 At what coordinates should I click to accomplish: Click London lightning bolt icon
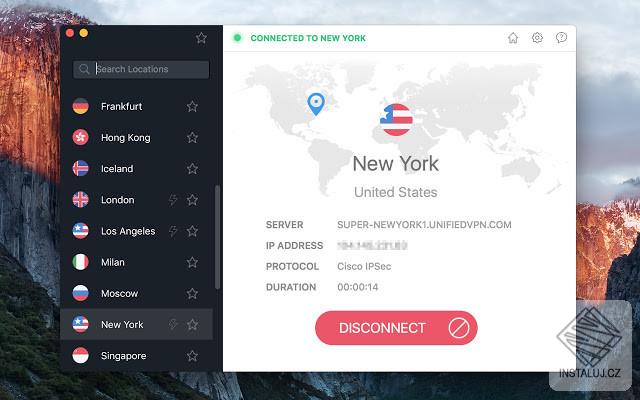point(173,200)
